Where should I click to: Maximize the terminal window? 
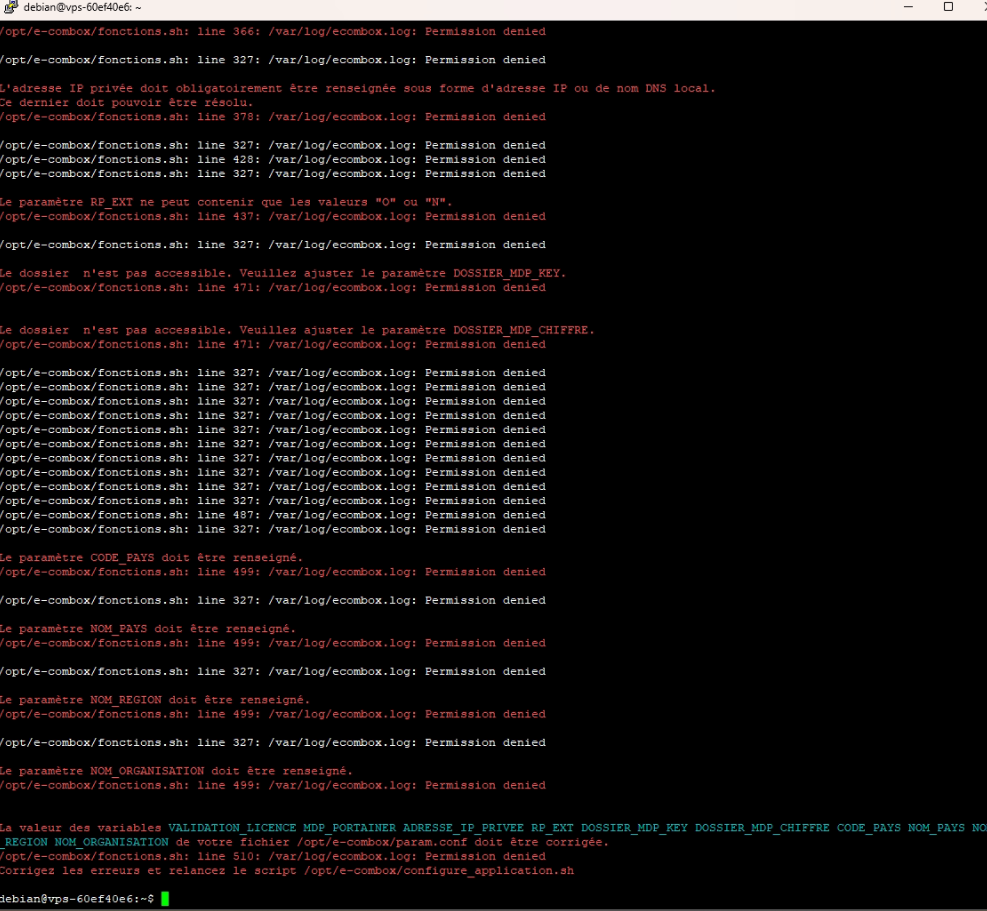[948, 7]
